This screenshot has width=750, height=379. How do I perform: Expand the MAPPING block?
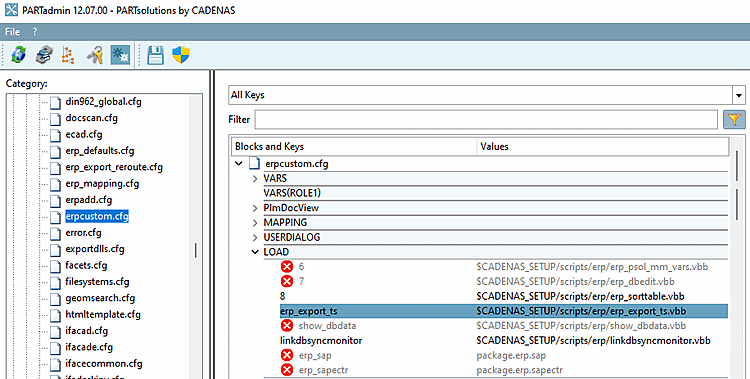pyautogui.click(x=255, y=223)
